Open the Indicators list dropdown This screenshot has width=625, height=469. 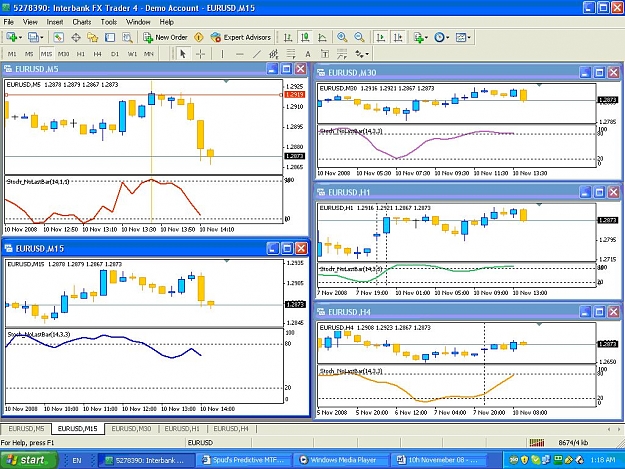tap(421, 37)
